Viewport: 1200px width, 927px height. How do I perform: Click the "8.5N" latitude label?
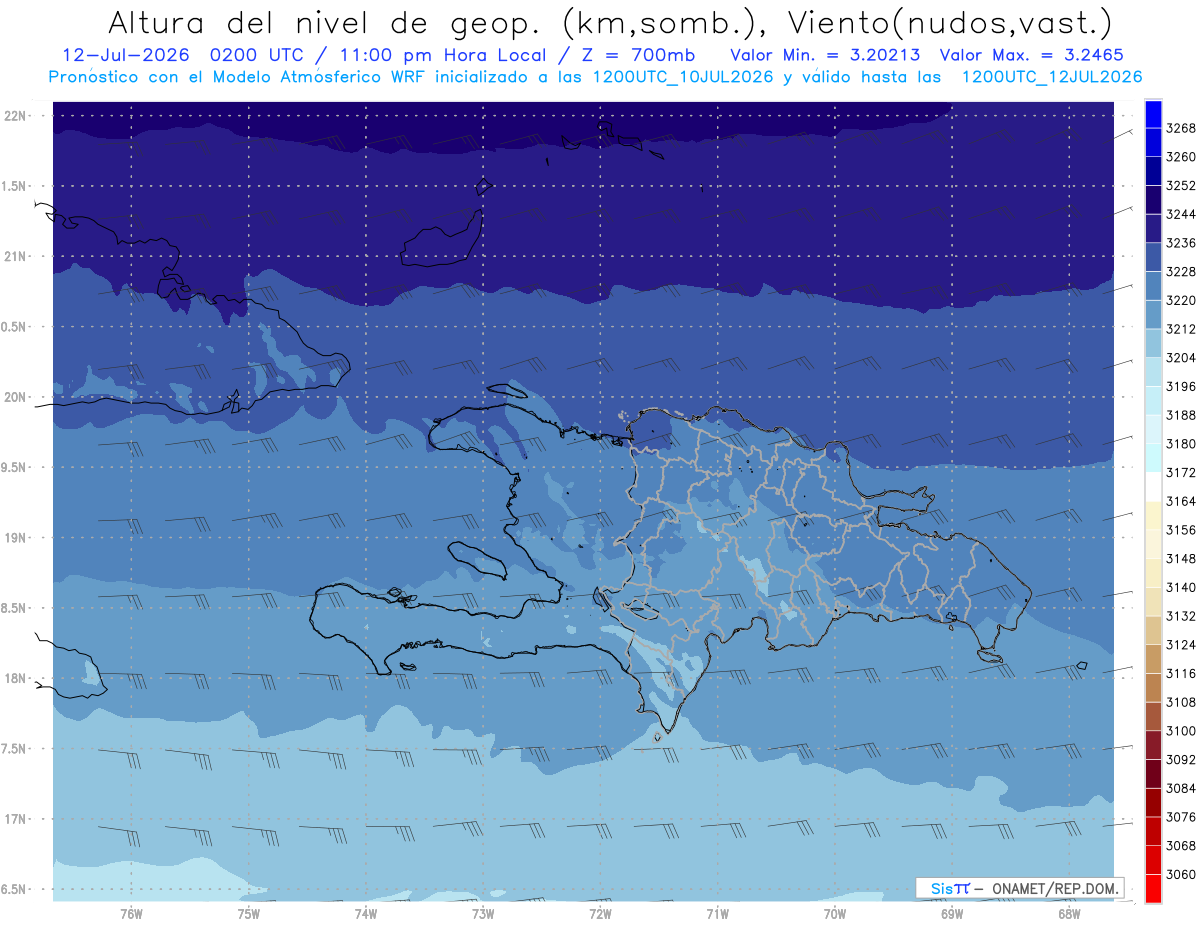coord(13,608)
